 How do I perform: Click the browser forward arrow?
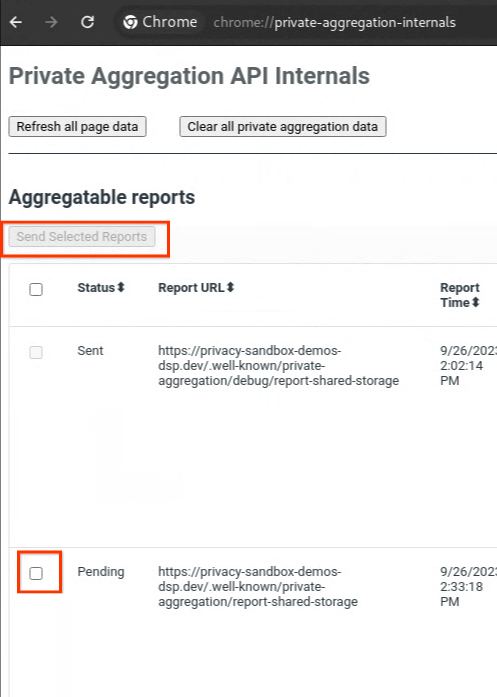tap(52, 22)
